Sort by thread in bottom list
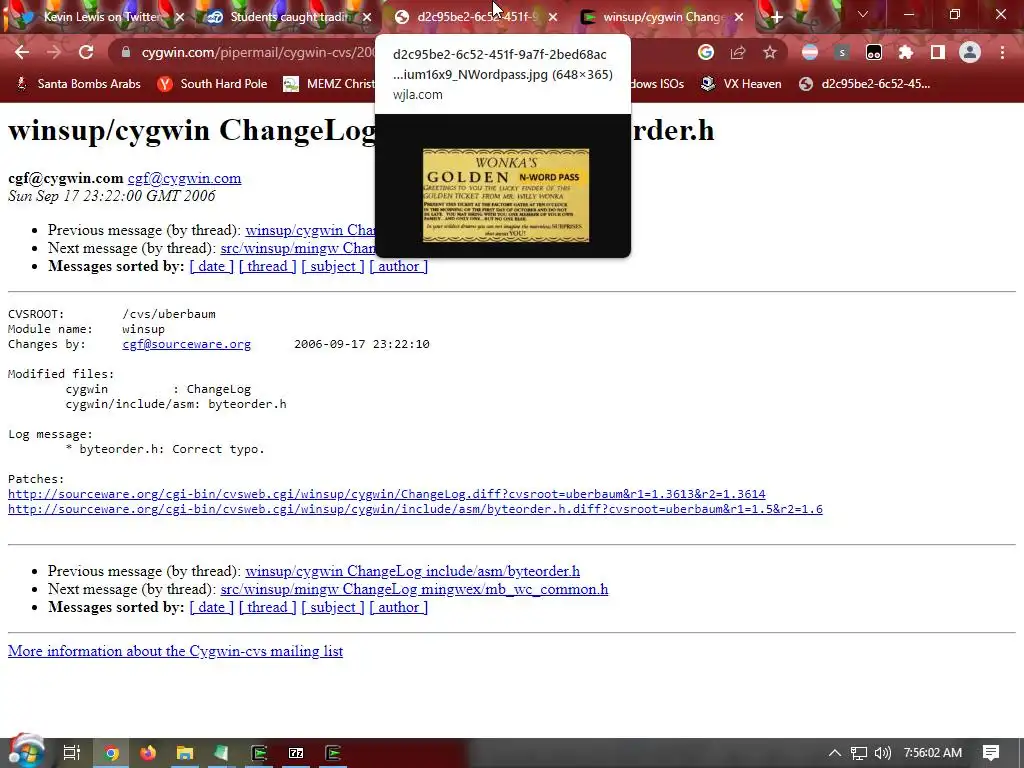This screenshot has width=1024, height=768. (x=267, y=607)
